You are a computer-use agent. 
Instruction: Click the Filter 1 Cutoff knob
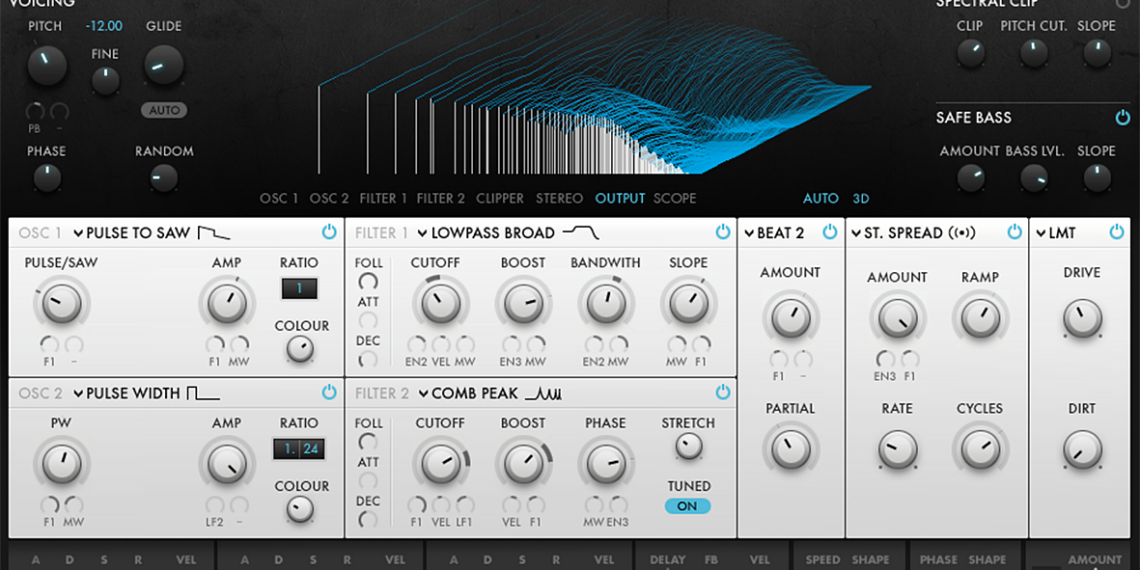439,302
